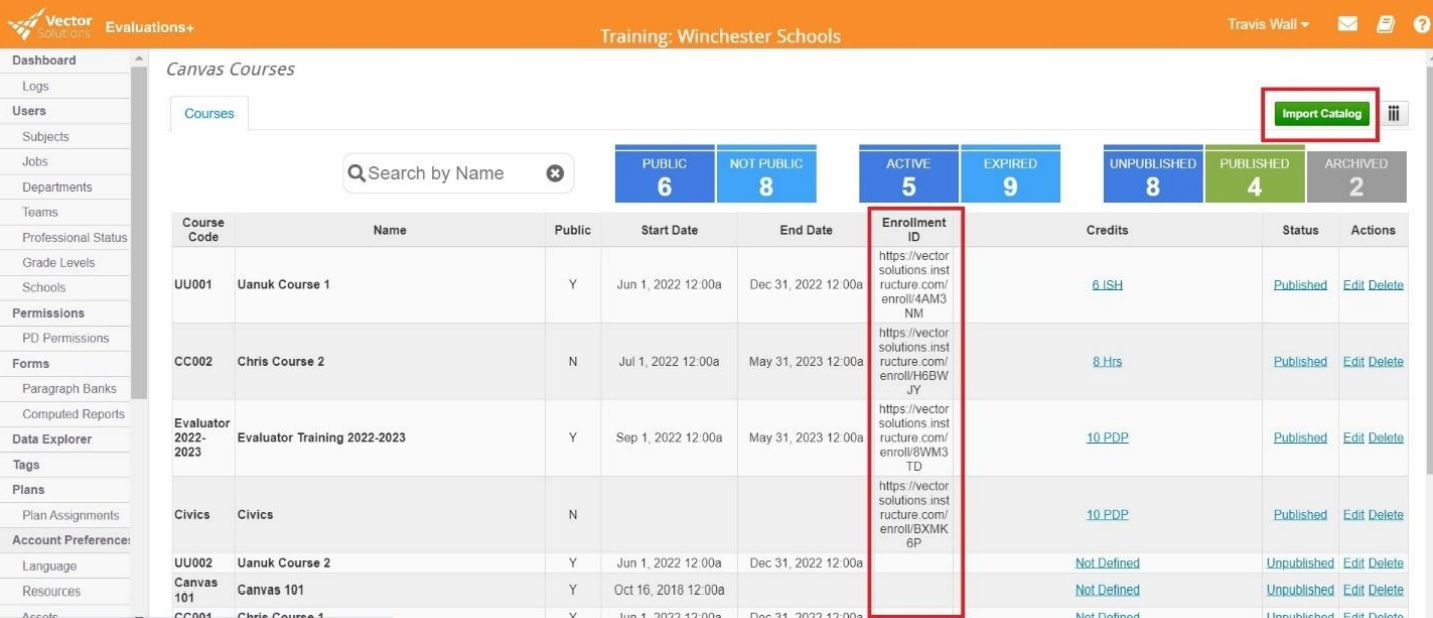Click Edit for Evaluator Training 2022-2023
1433x618 pixels.
tap(1354, 437)
